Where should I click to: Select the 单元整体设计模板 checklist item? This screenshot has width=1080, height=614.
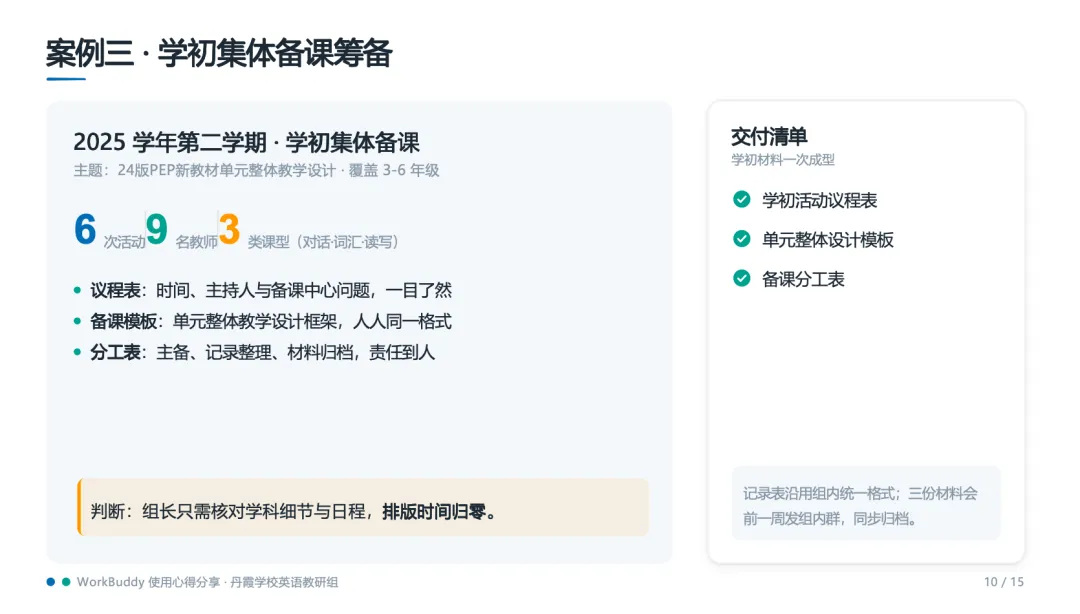[x=813, y=240]
